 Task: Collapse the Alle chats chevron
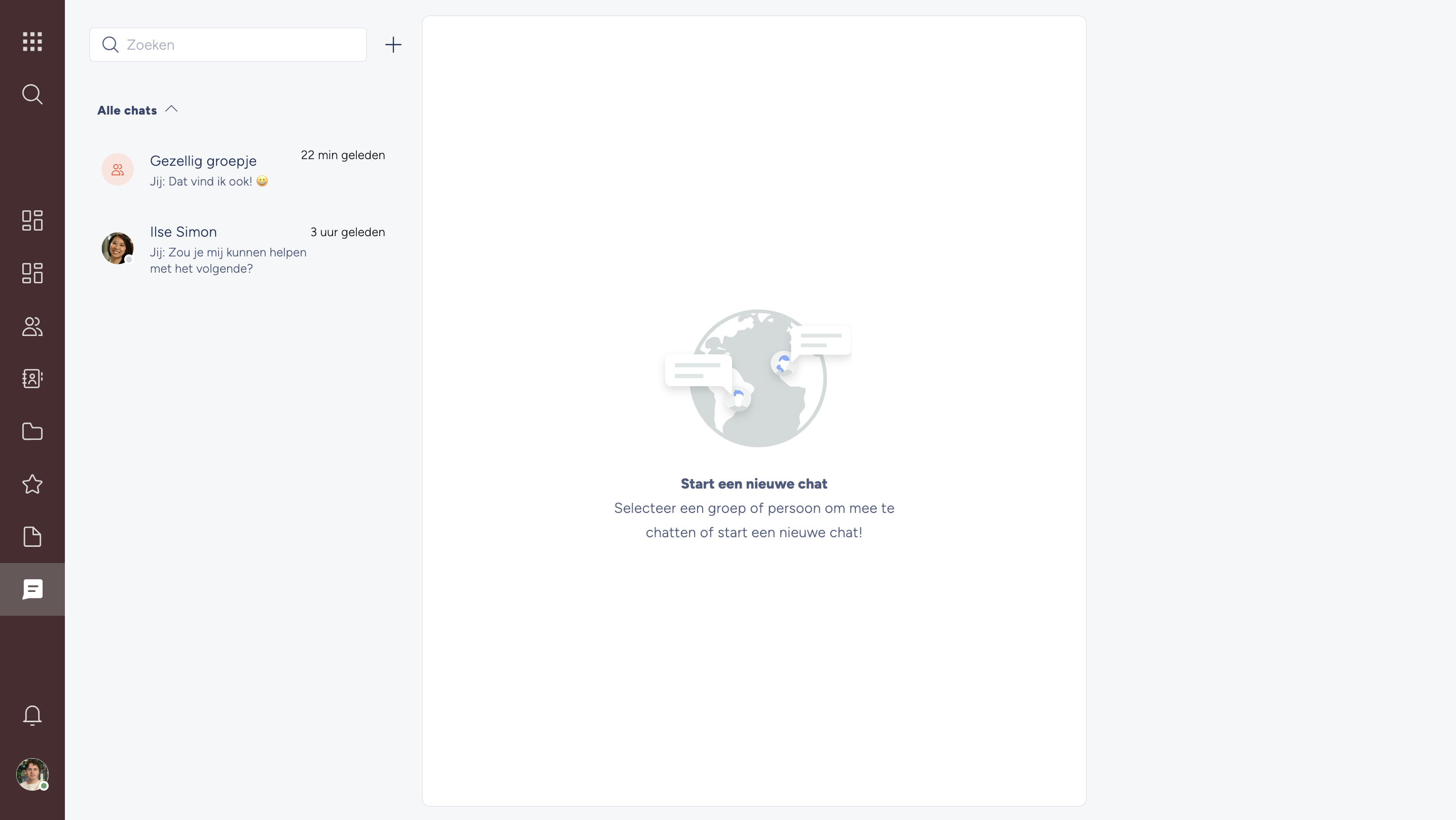[171, 109]
